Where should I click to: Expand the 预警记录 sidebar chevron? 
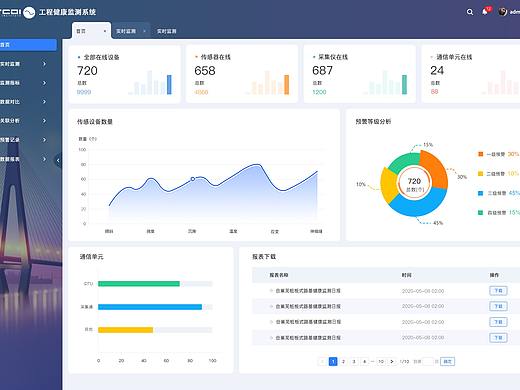[44, 140]
